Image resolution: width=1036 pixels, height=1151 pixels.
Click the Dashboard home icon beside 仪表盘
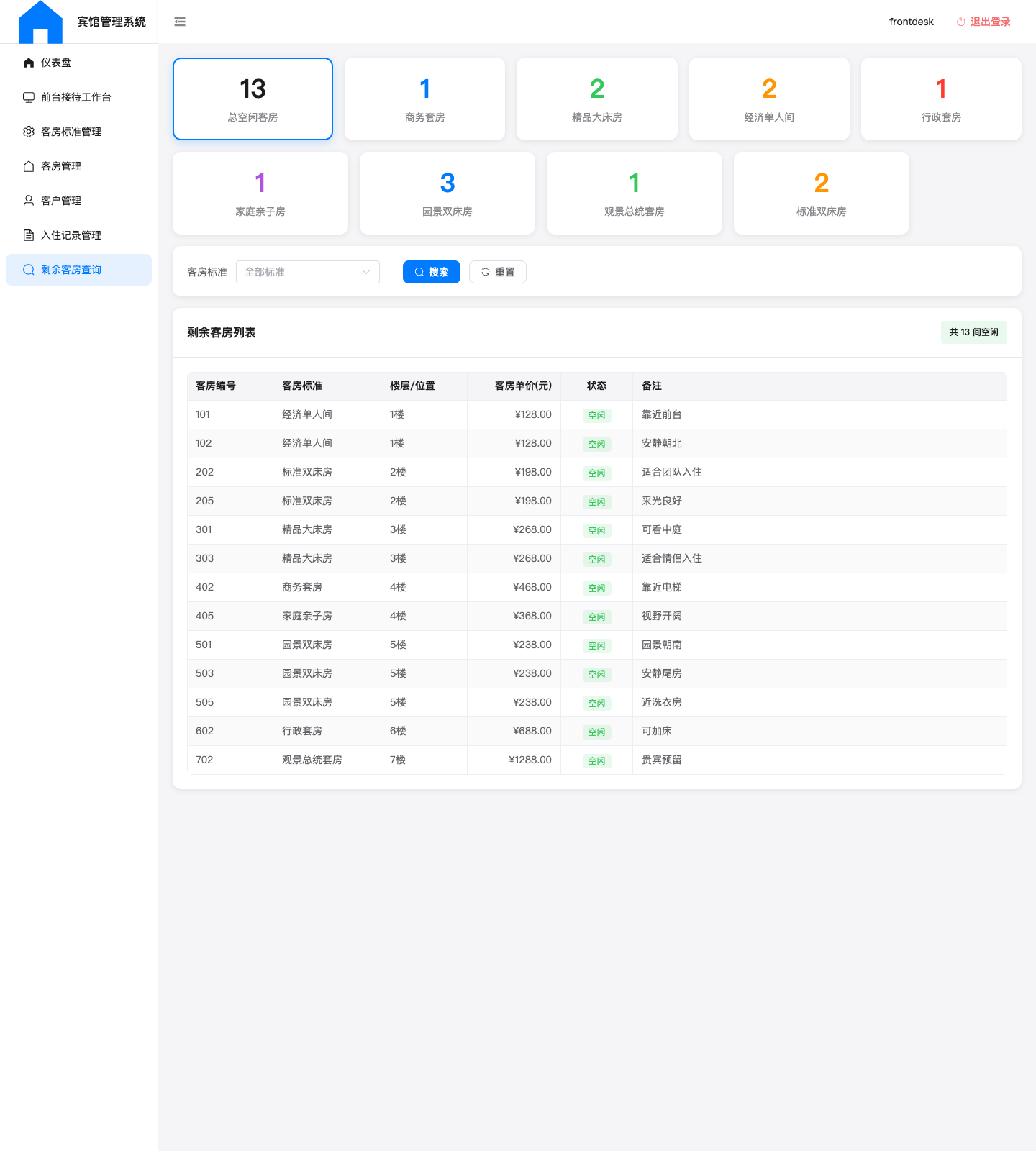[x=29, y=63]
